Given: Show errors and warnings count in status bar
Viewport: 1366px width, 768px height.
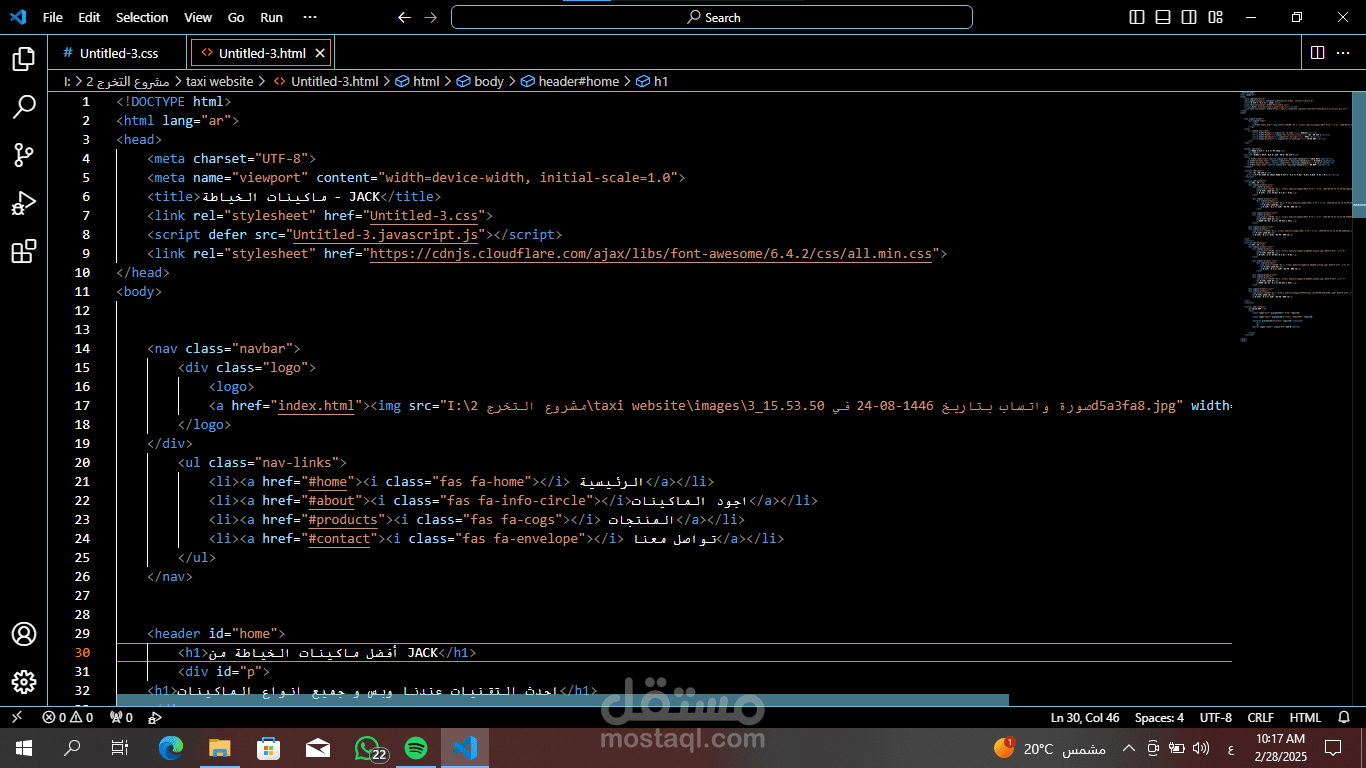Looking at the screenshot, I should coord(68,717).
